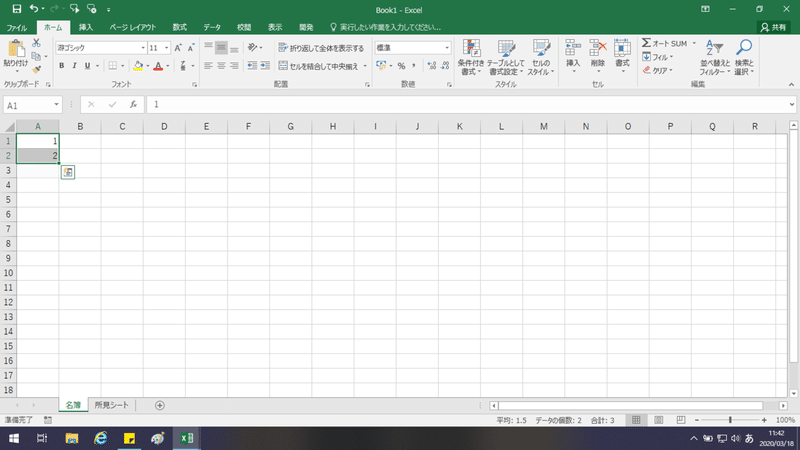Decrease decimal places

445,66
